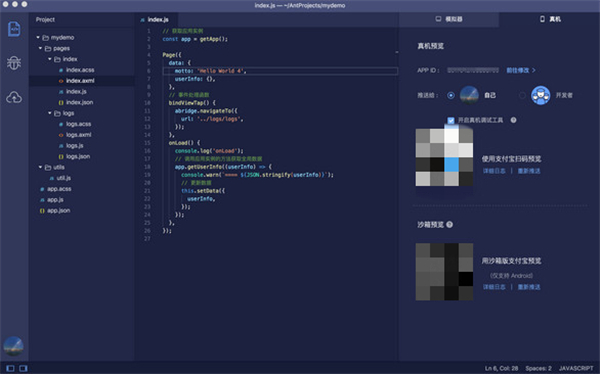This screenshot has height=374, width=600.
Task: Open index.acss in the file tree
Action: (x=80, y=70)
